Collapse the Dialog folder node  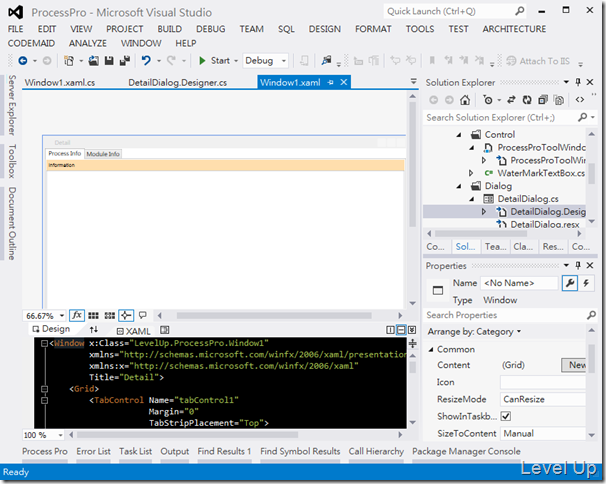tap(459, 186)
